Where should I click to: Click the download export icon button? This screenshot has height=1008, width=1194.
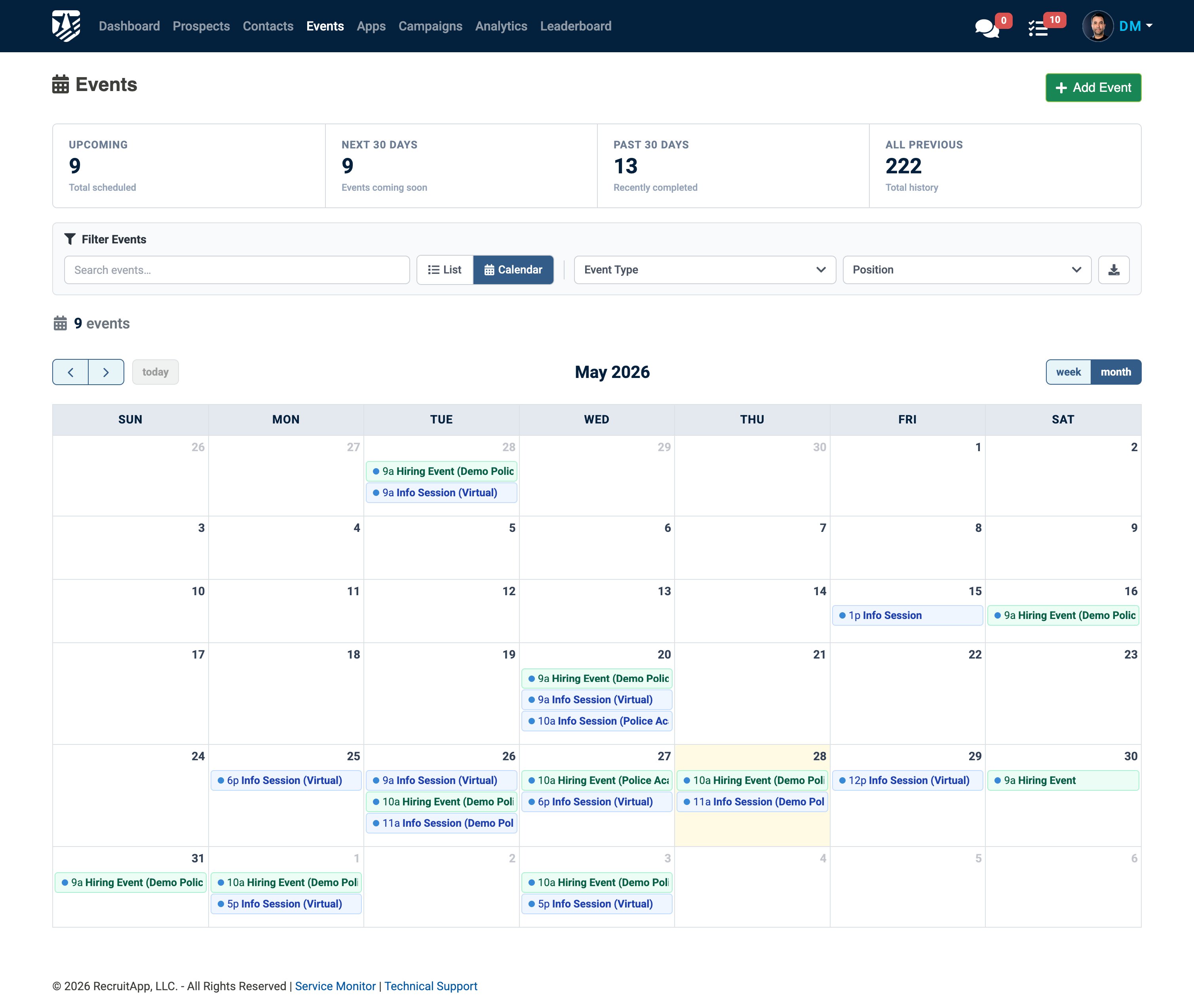[x=1113, y=270]
